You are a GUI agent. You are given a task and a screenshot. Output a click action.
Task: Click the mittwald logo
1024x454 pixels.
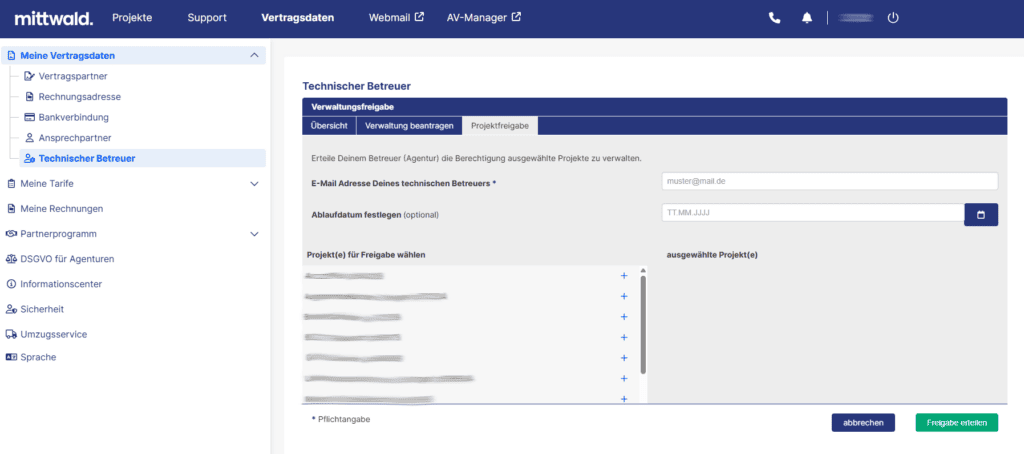54,18
